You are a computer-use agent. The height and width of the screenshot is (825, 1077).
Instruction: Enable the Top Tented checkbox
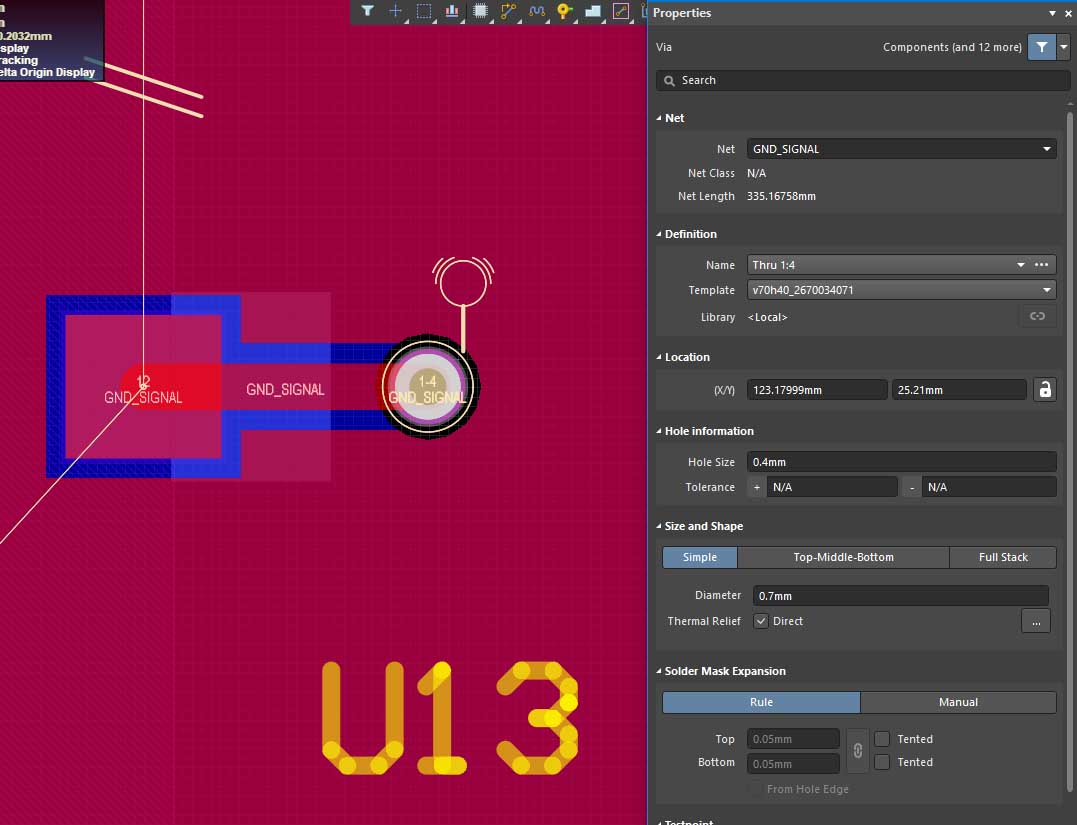pyautogui.click(x=882, y=739)
